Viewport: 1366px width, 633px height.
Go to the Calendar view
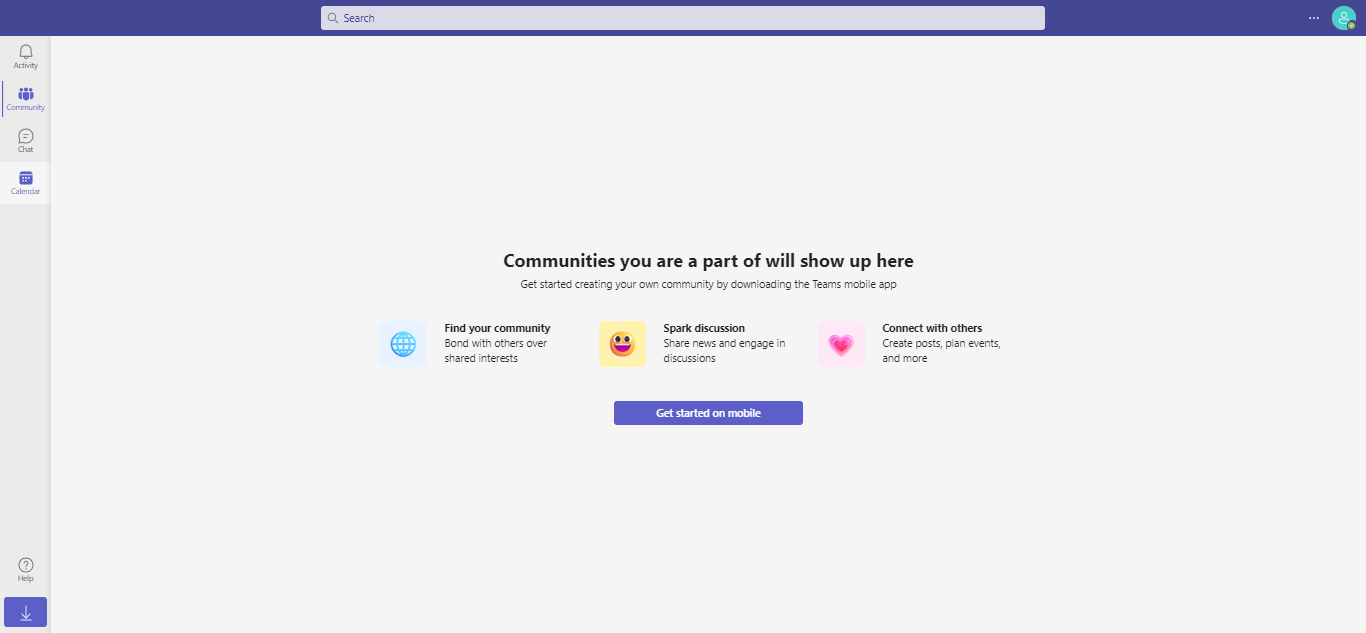(x=26, y=182)
